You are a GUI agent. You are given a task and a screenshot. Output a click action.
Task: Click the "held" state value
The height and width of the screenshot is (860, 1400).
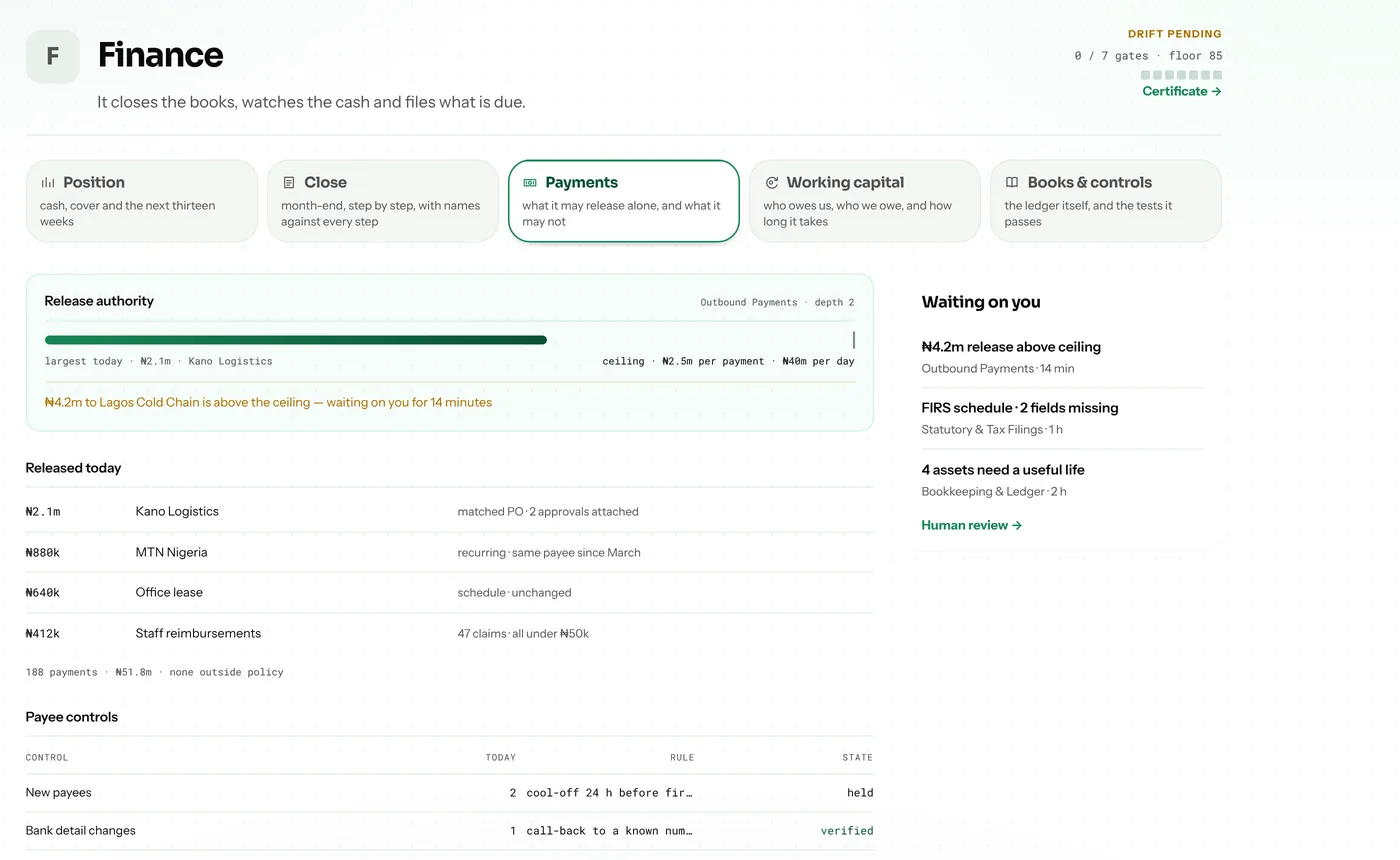pyautogui.click(x=860, y=793)
